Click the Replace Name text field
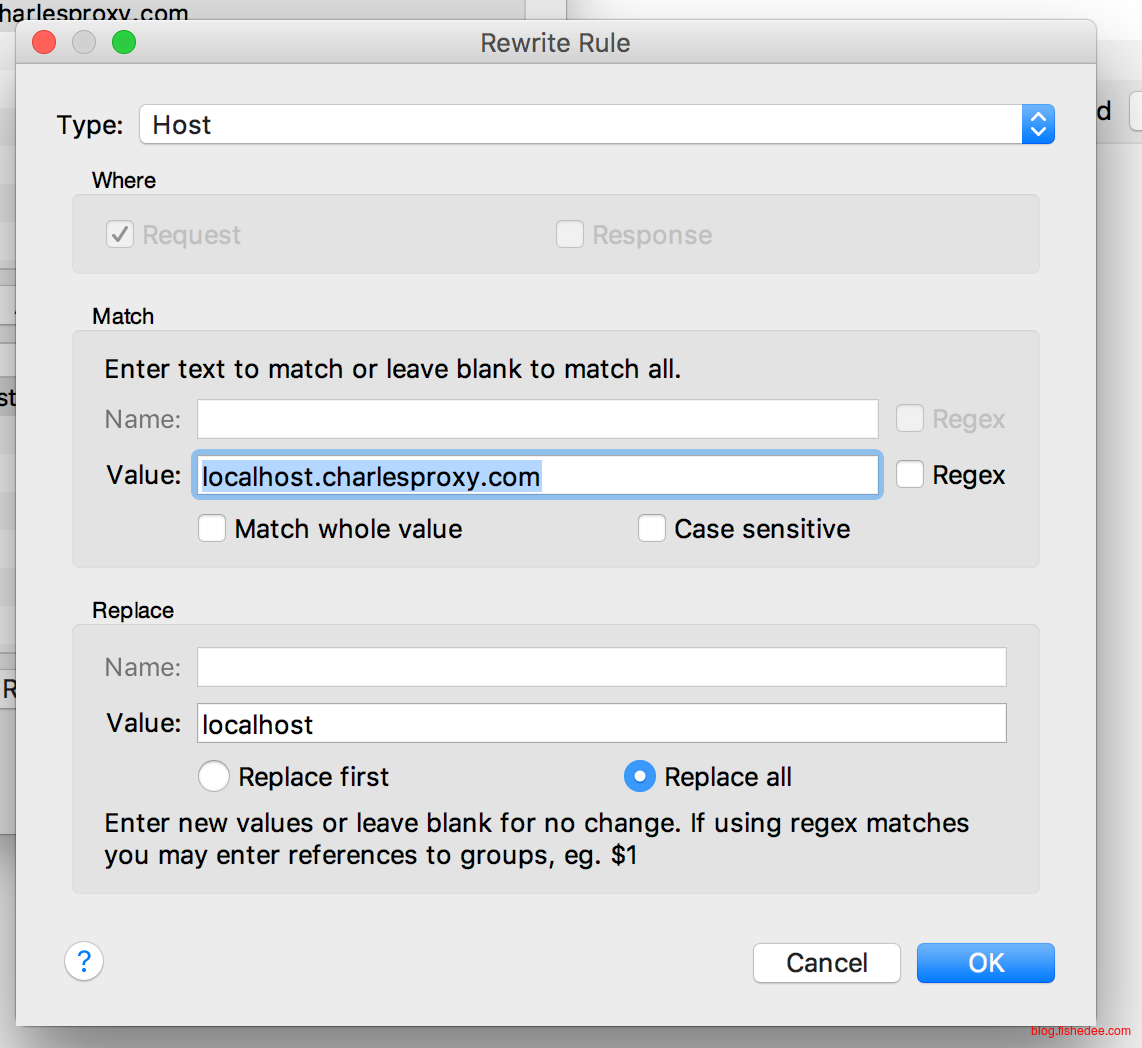The image size is (1142, 1048). point(601,667)
